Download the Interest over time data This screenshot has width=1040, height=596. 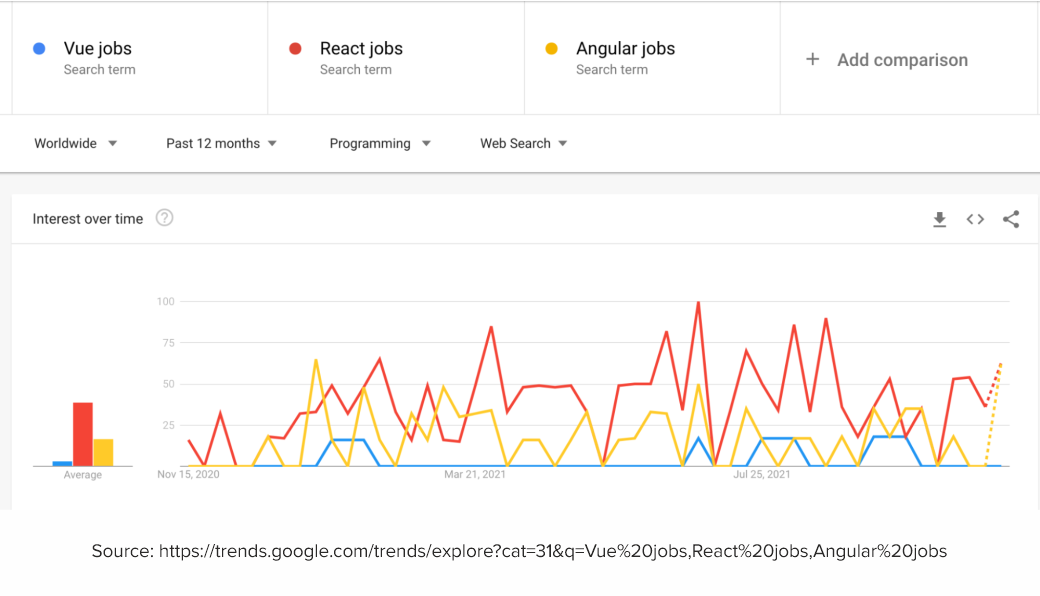(939, 219)
